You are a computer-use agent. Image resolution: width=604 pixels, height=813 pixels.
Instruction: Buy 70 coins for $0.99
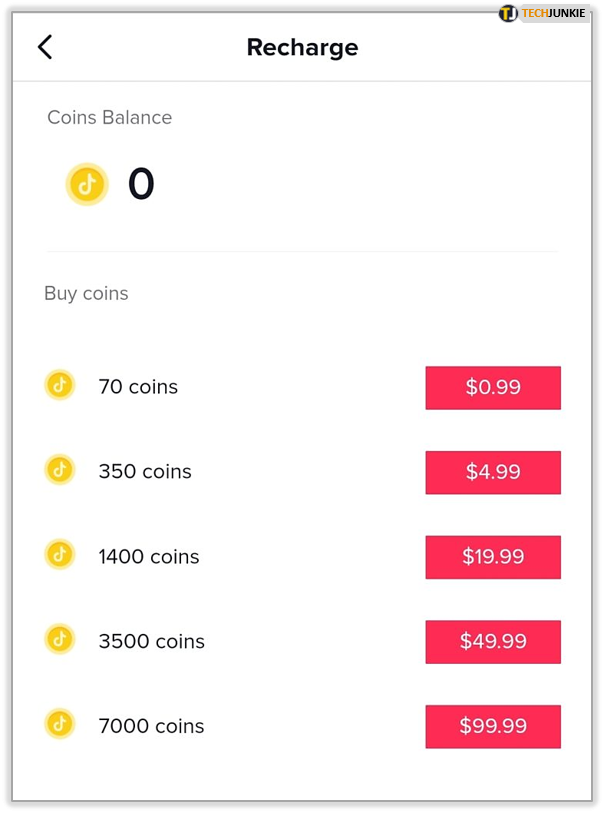[x=493, y=387]
